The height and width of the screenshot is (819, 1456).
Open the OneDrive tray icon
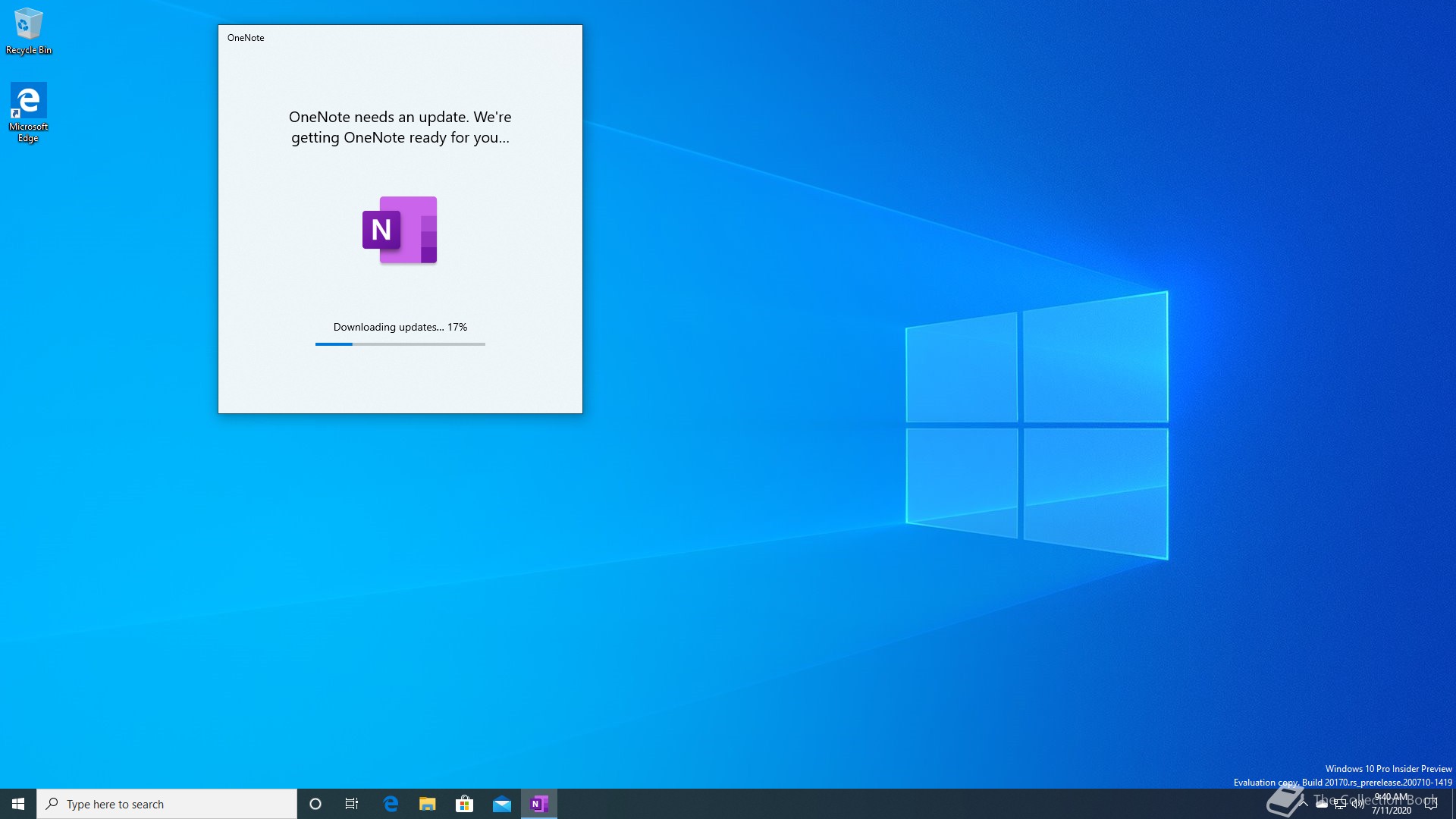pos(1322,804)
